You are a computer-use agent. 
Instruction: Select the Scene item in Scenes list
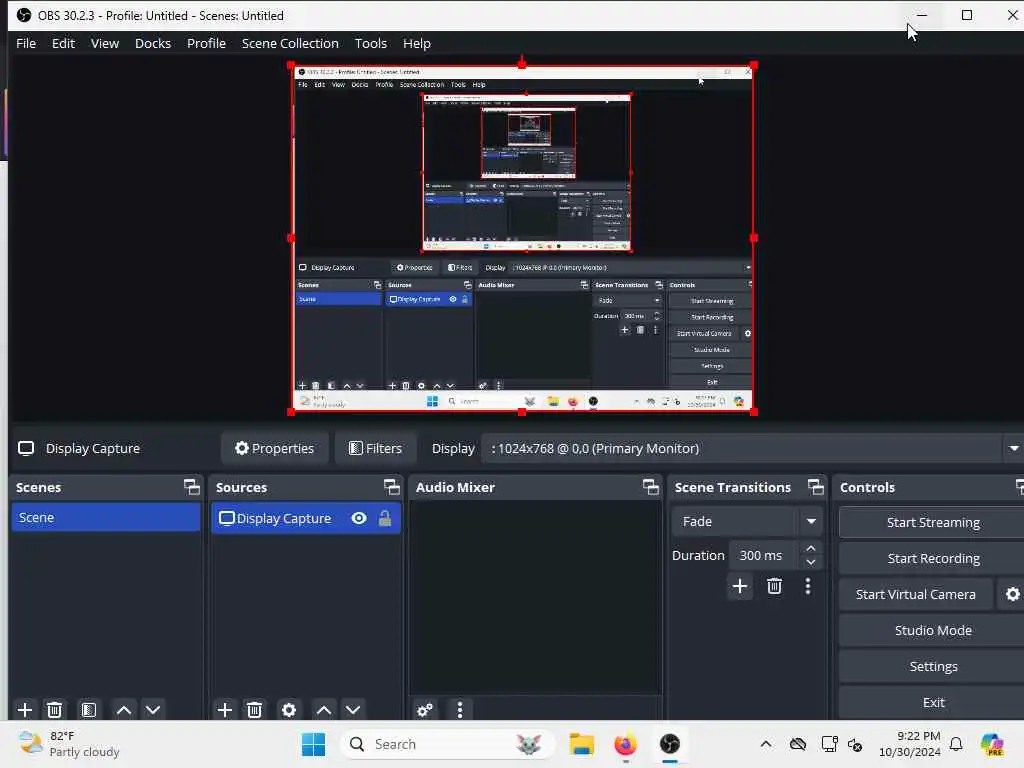coord(106,517)
